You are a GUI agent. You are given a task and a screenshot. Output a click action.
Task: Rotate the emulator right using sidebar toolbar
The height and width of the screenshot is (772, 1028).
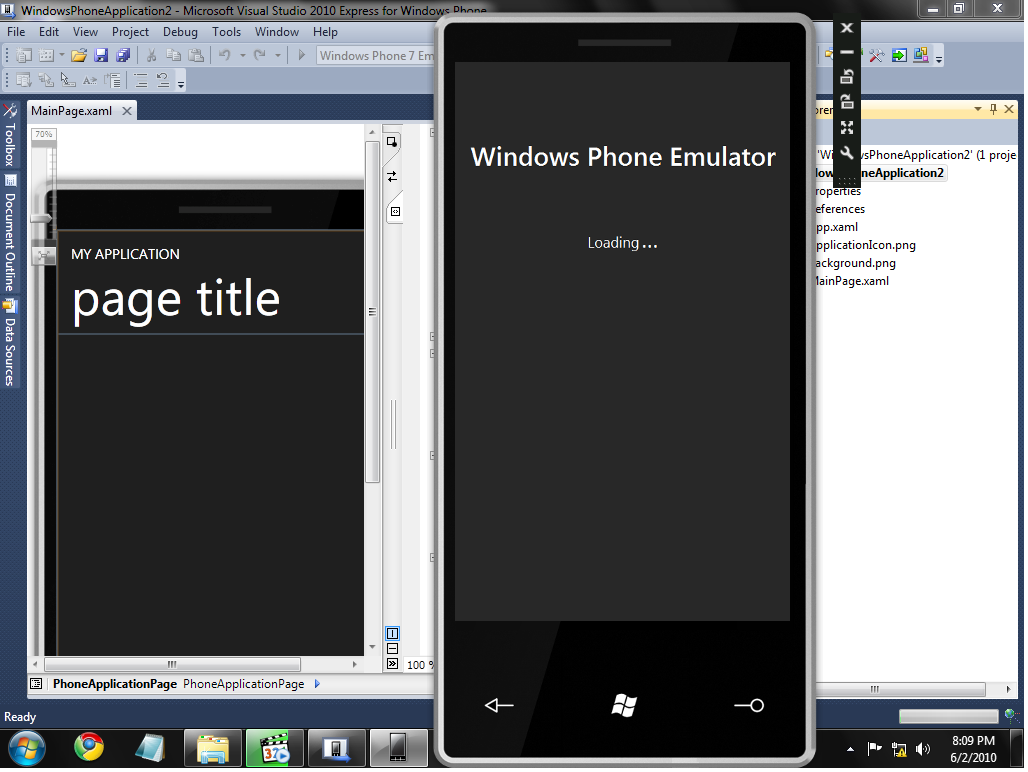[847, 102]
